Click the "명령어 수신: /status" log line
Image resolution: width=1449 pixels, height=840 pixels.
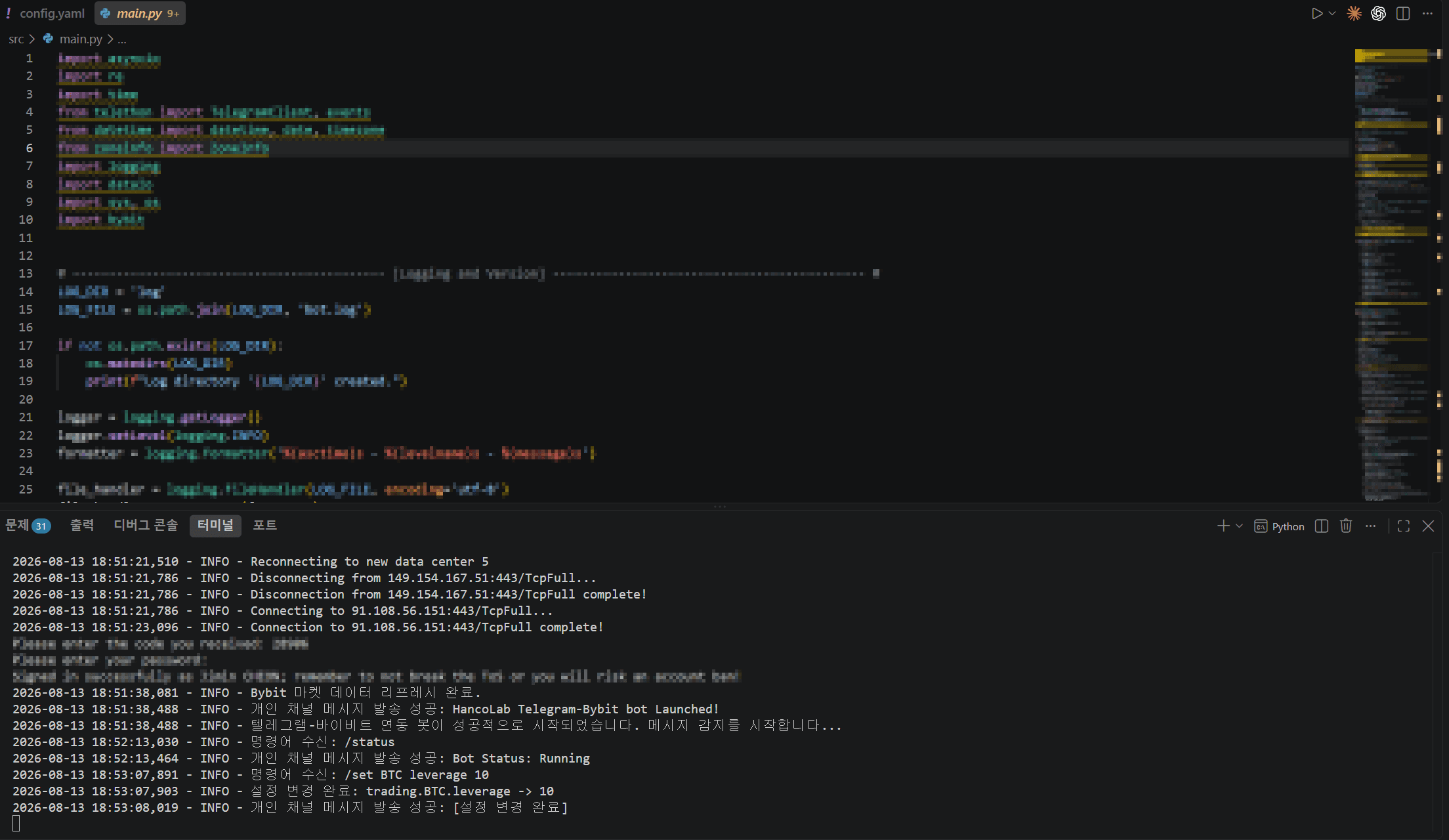[x=203, y=742]
